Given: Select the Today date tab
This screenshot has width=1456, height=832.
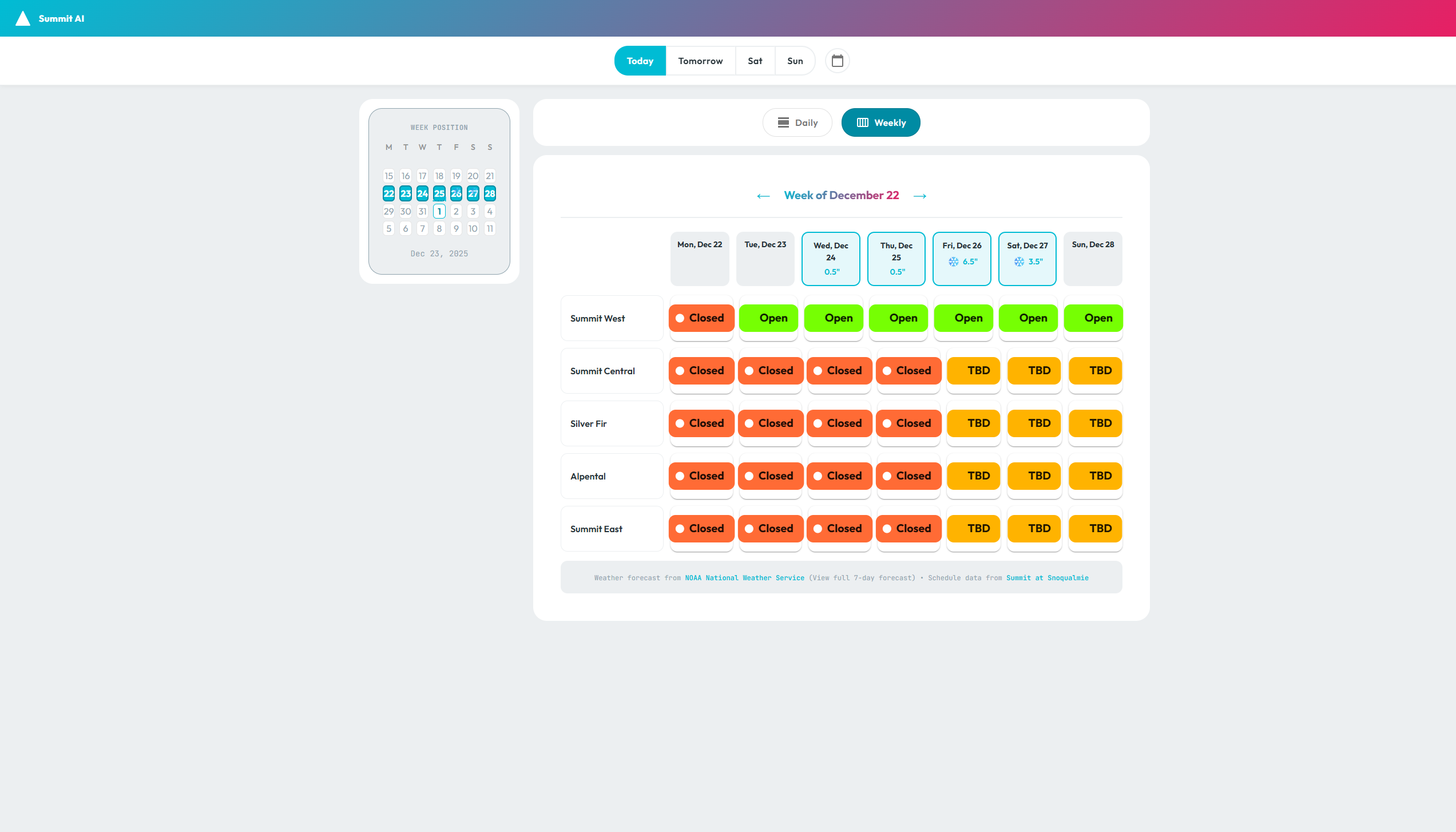Looking at the screenshot, I should click(640, 61).
